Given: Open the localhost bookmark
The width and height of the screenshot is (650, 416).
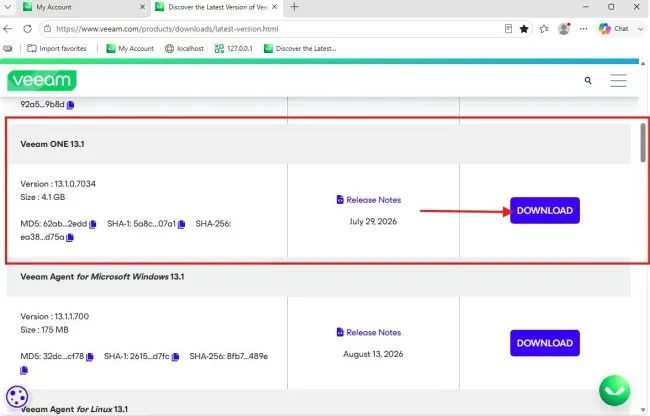Looking at the screenshot, I should (184, 48).
